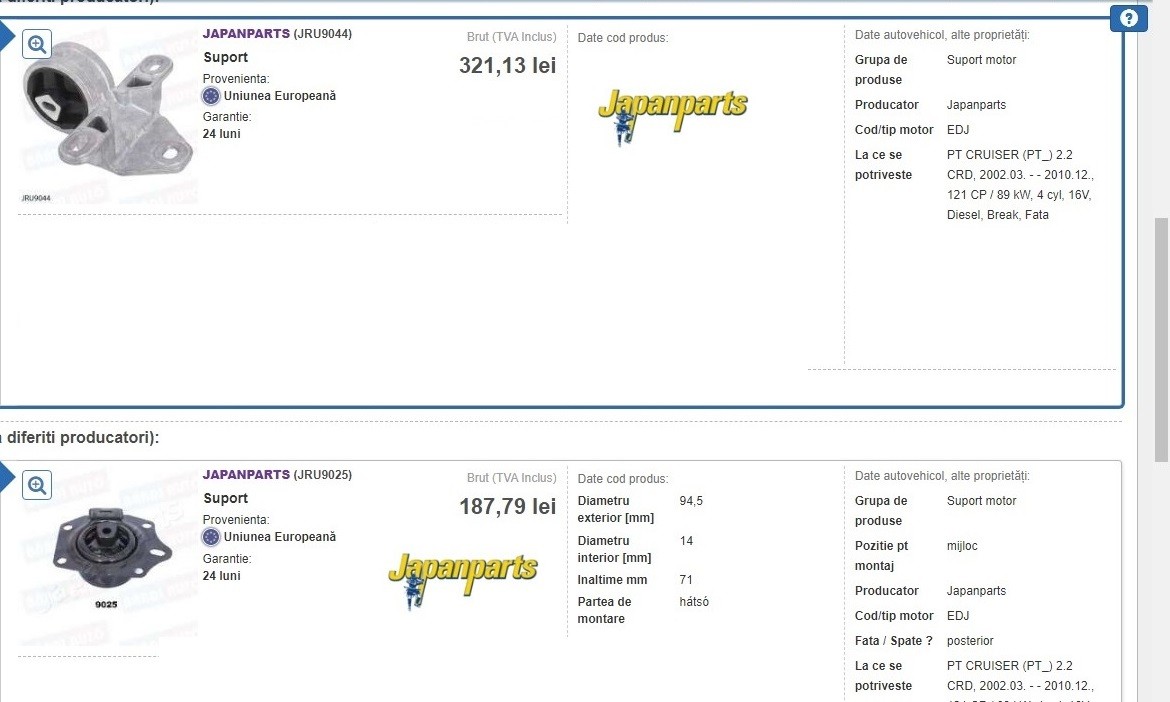Open the JAPANPARTS (JRU9044) product link
The height and width of the screenshot is (702, 1170).
tap(277, 34)
